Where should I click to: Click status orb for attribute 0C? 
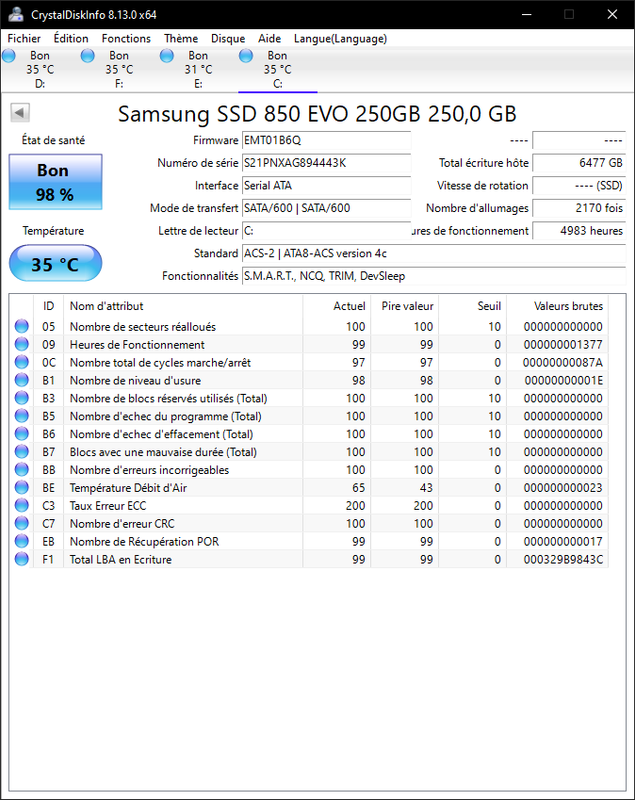21,362
